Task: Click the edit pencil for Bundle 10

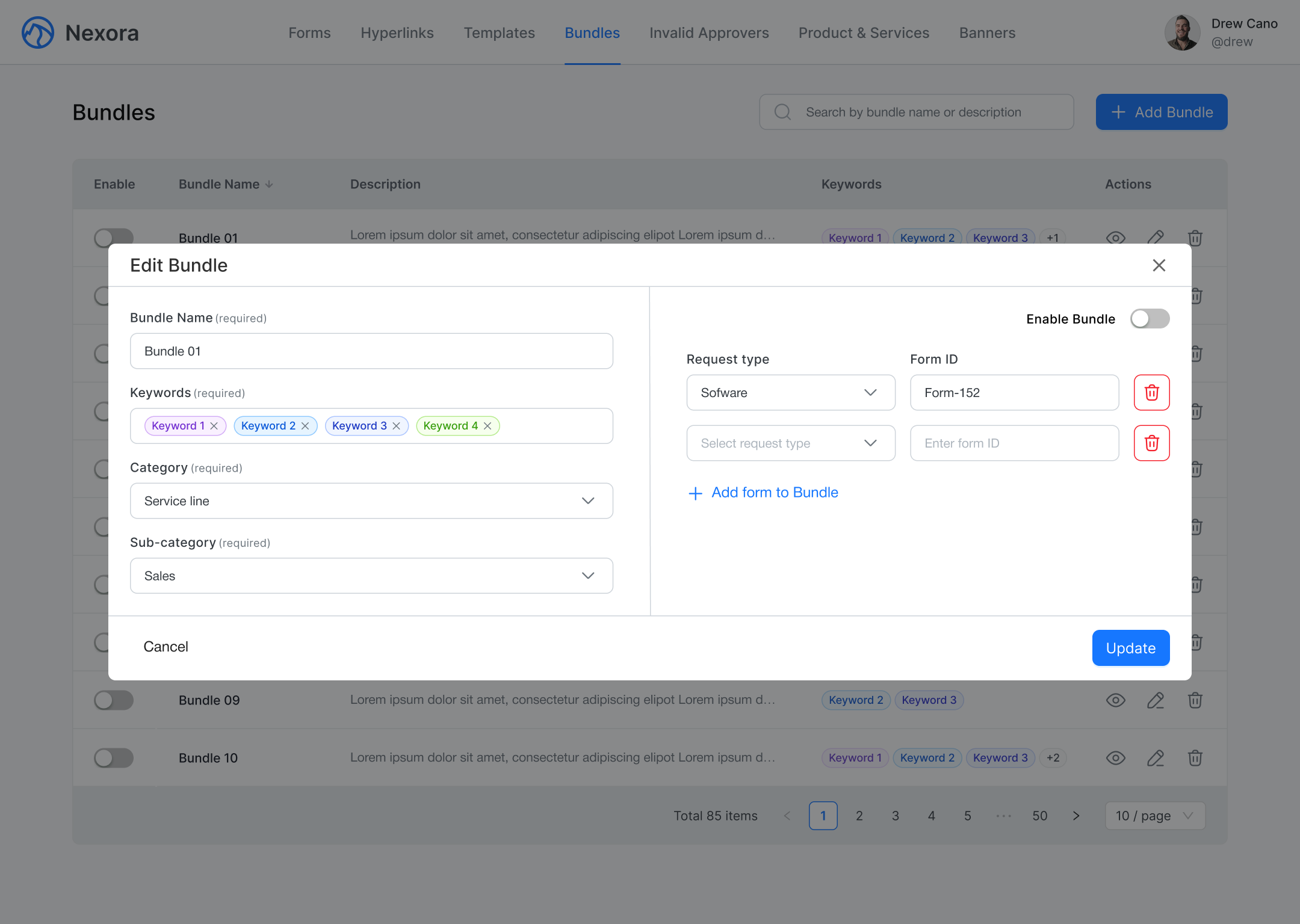Action: coord(1155,758)
